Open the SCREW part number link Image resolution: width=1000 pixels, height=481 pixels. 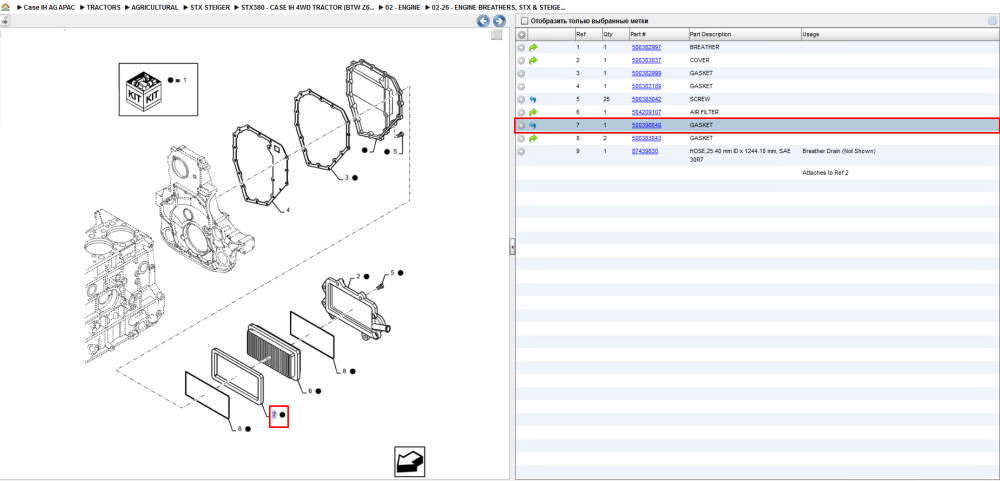pos(646,100)
